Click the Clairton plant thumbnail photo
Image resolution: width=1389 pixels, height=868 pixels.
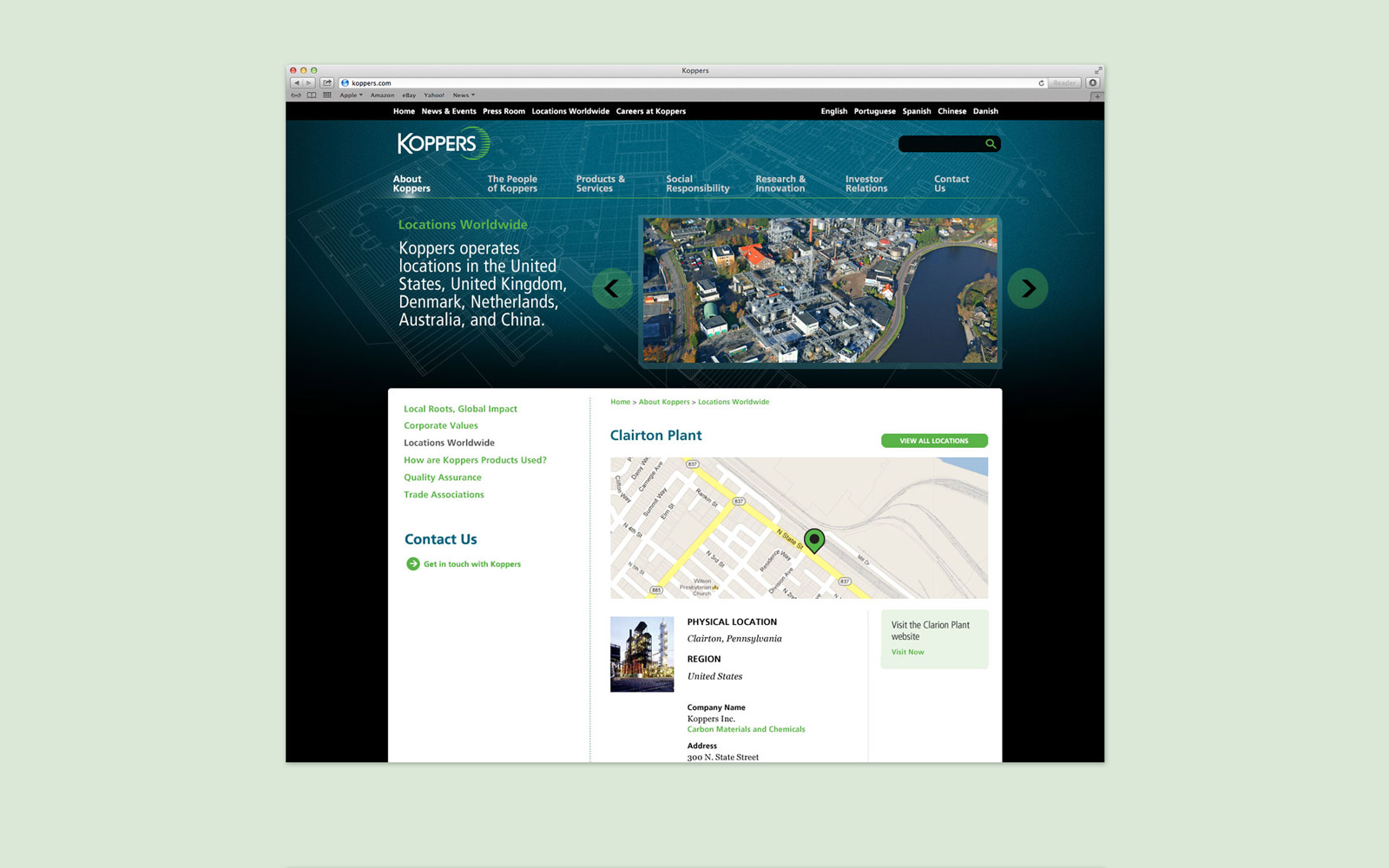642,654
